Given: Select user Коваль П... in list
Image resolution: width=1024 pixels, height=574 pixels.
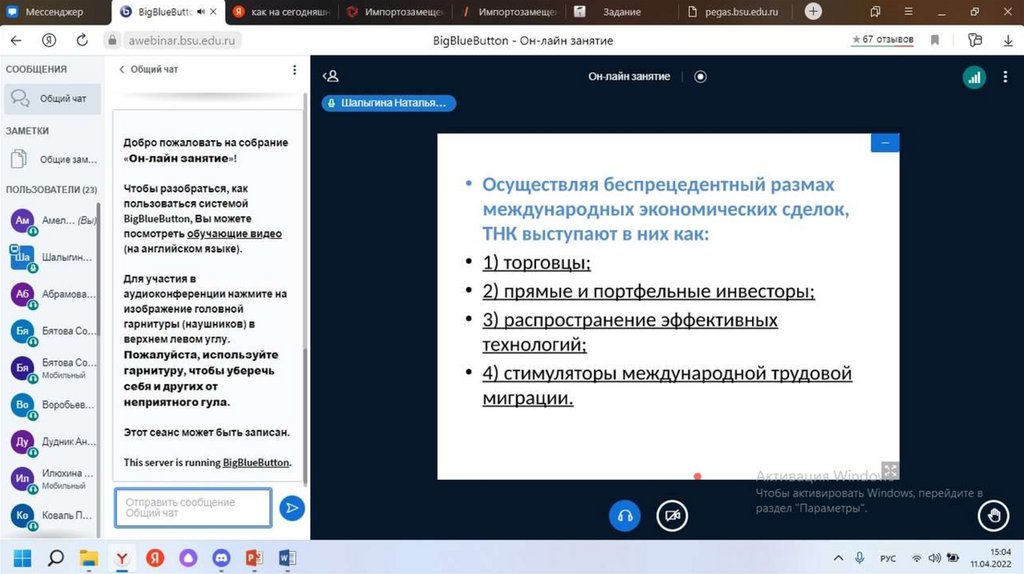Looking at the screenshot, I should [x=52, y=515].
